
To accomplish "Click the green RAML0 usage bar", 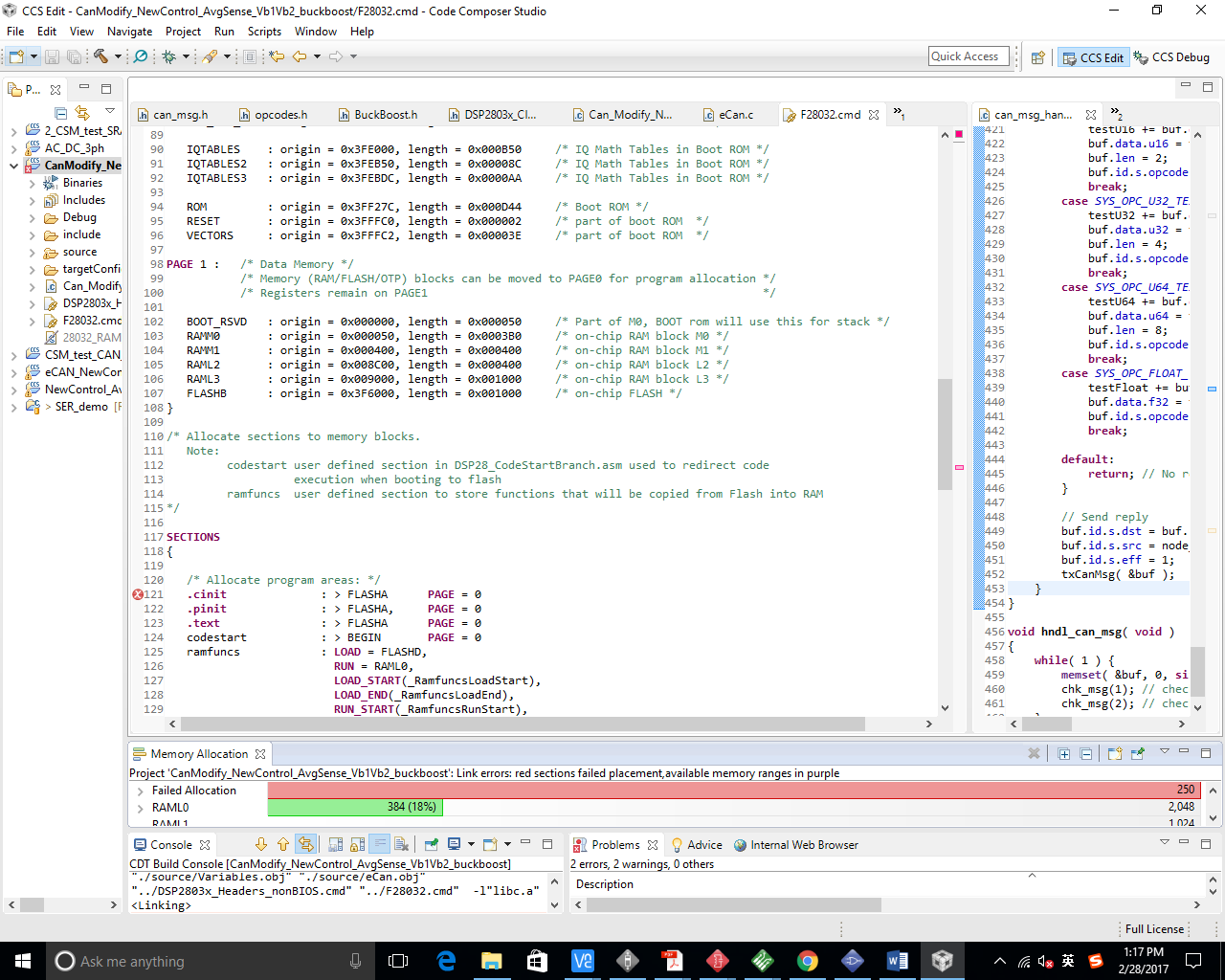I will [353, 808].
